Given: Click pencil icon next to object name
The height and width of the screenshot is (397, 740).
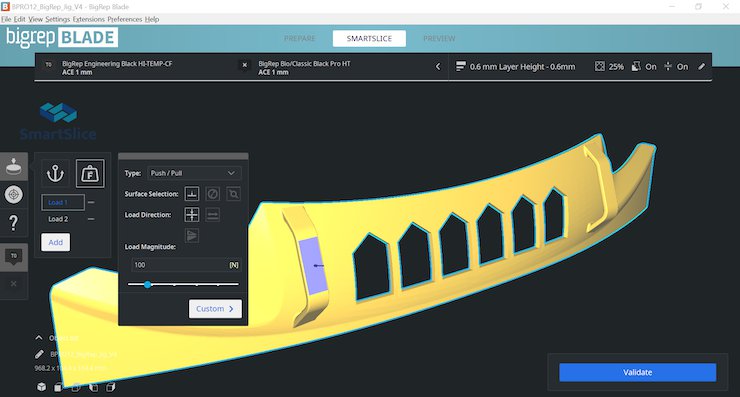Looking at the screenshot, I should point(39,354).
